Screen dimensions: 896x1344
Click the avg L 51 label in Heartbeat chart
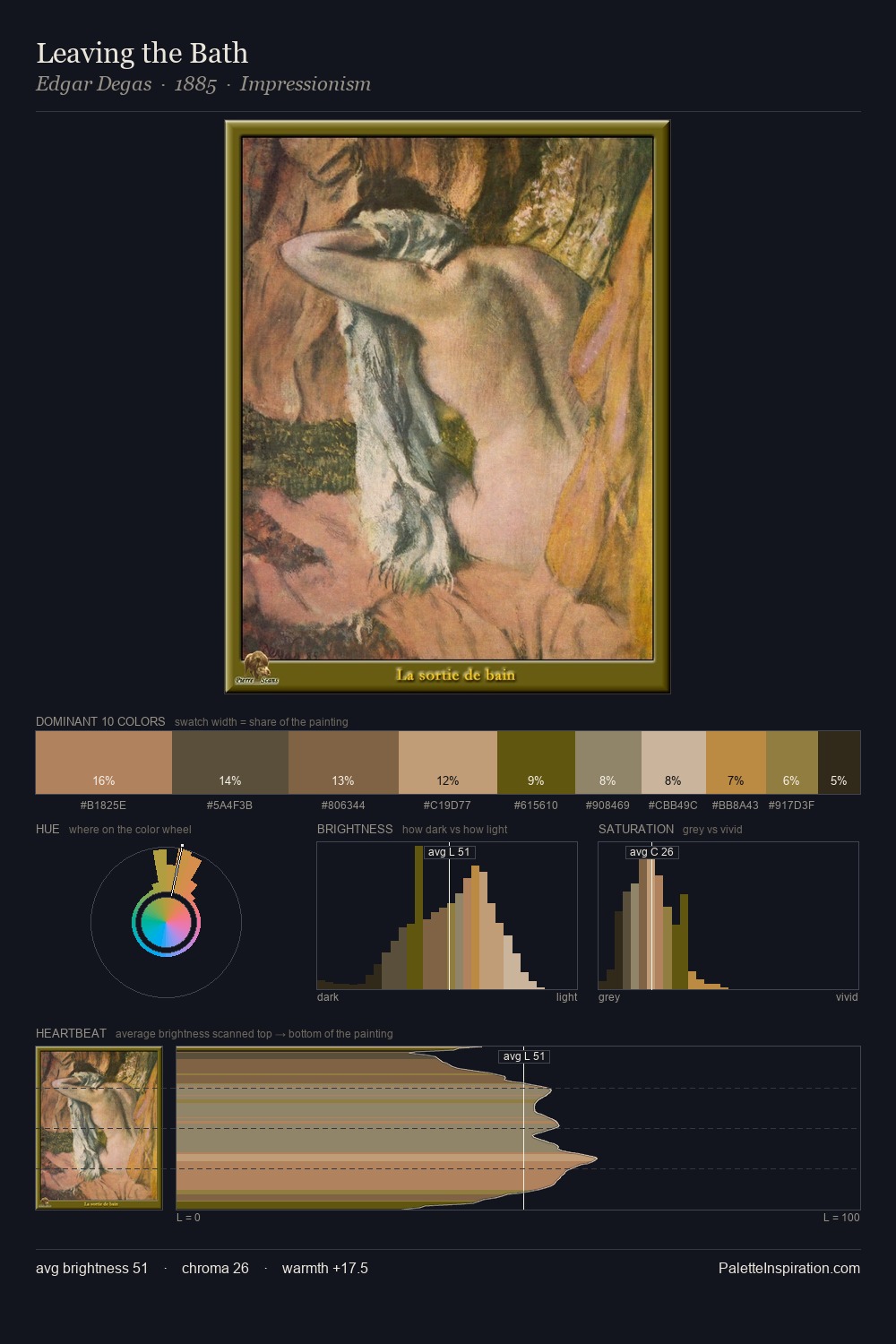click(524, 1056)
